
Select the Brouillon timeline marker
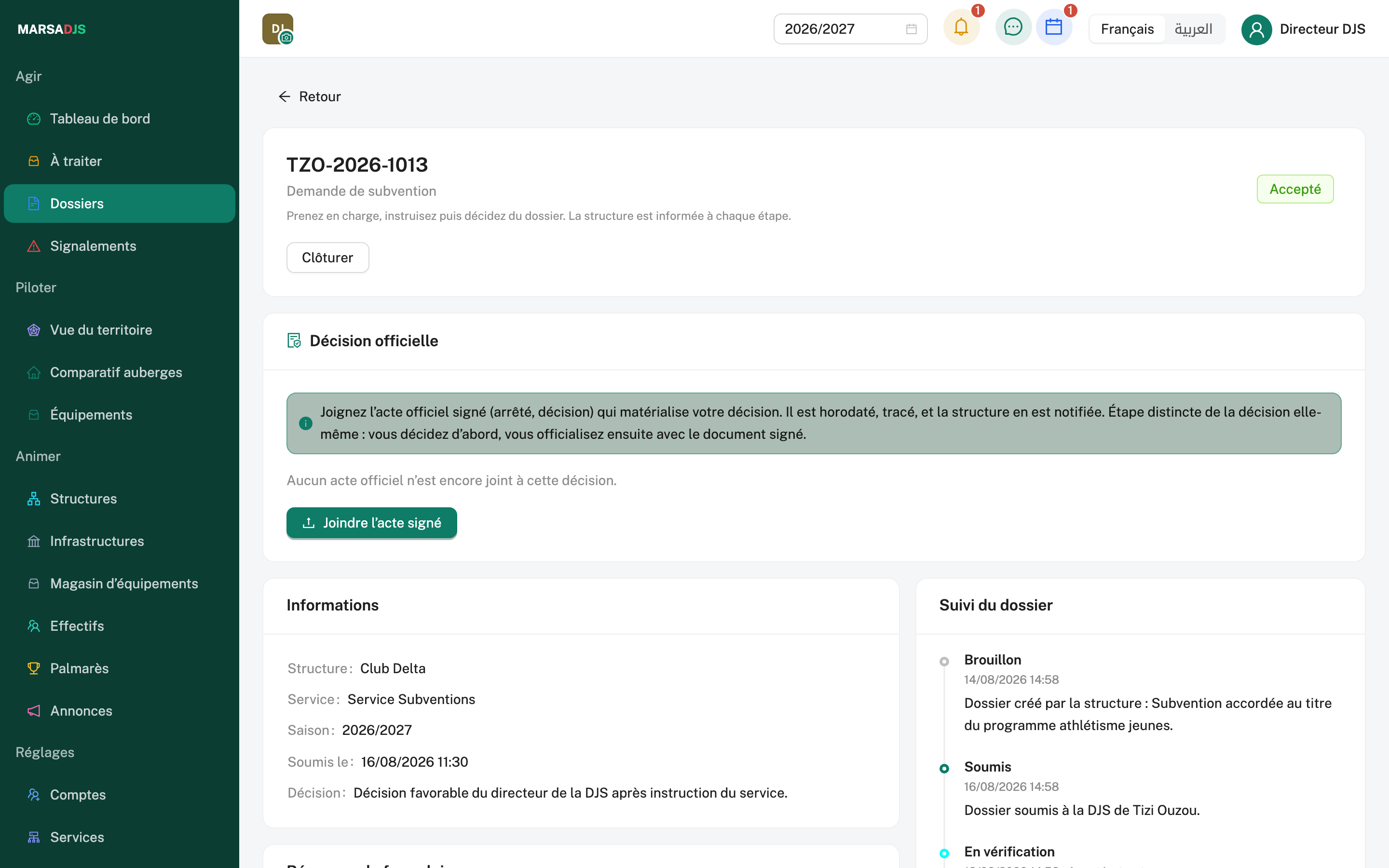tap(944, 661)
